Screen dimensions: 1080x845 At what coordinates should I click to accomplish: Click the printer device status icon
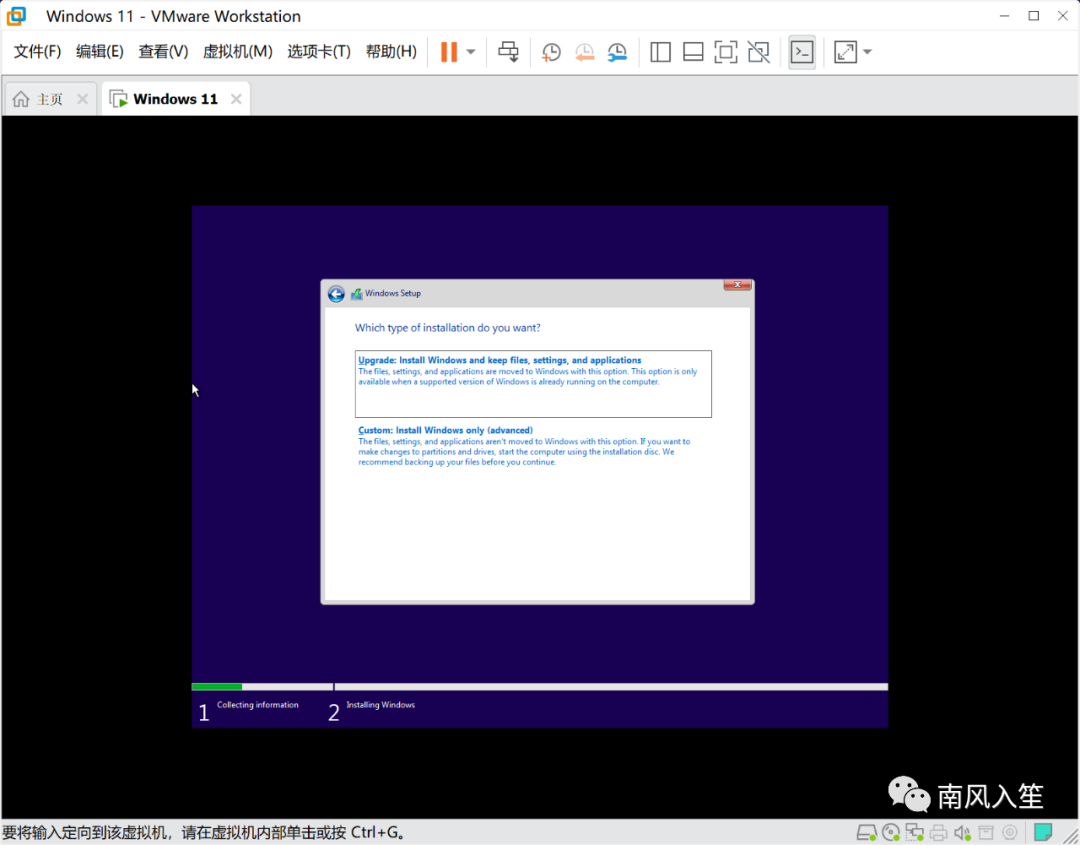[938, 833]
